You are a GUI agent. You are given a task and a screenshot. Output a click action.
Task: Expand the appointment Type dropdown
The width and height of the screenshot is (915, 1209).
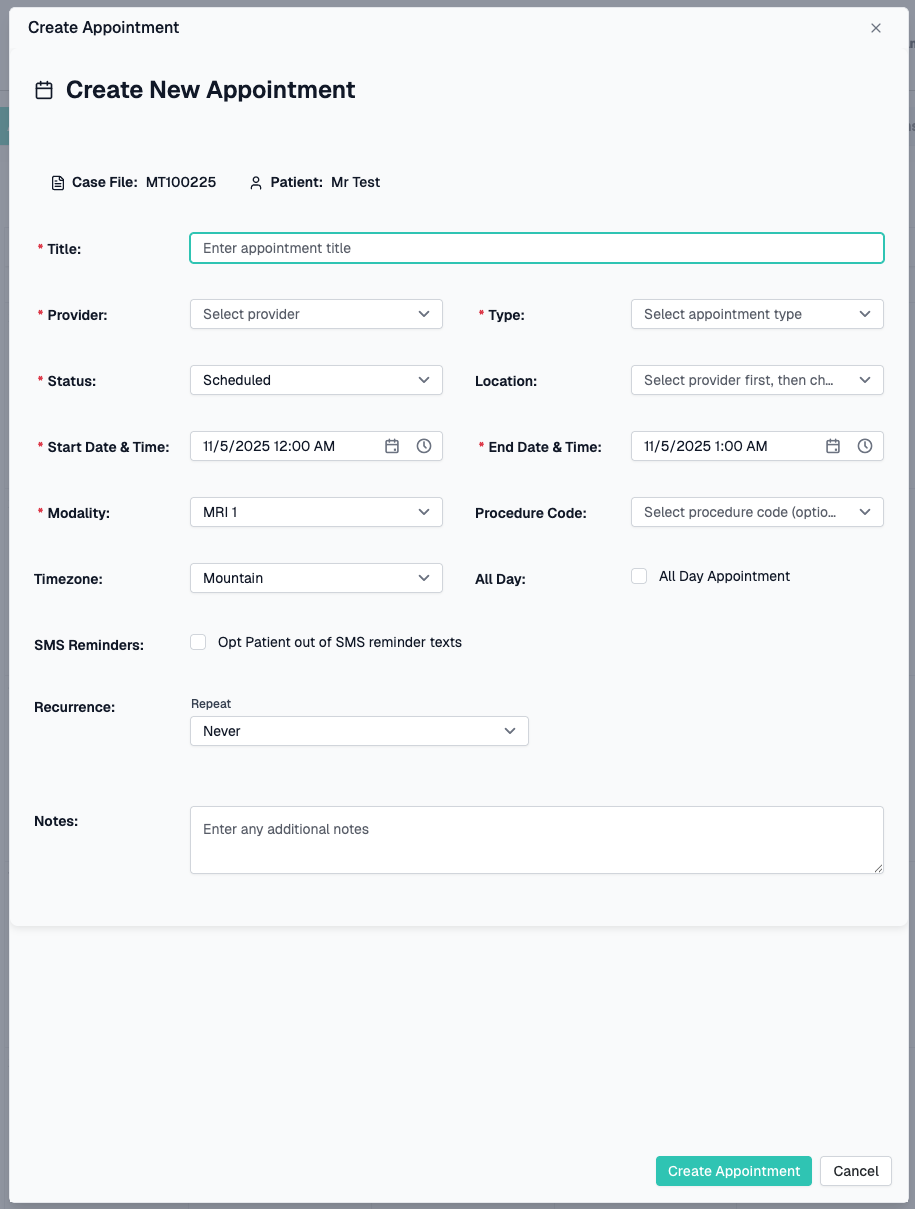(757, 314)
